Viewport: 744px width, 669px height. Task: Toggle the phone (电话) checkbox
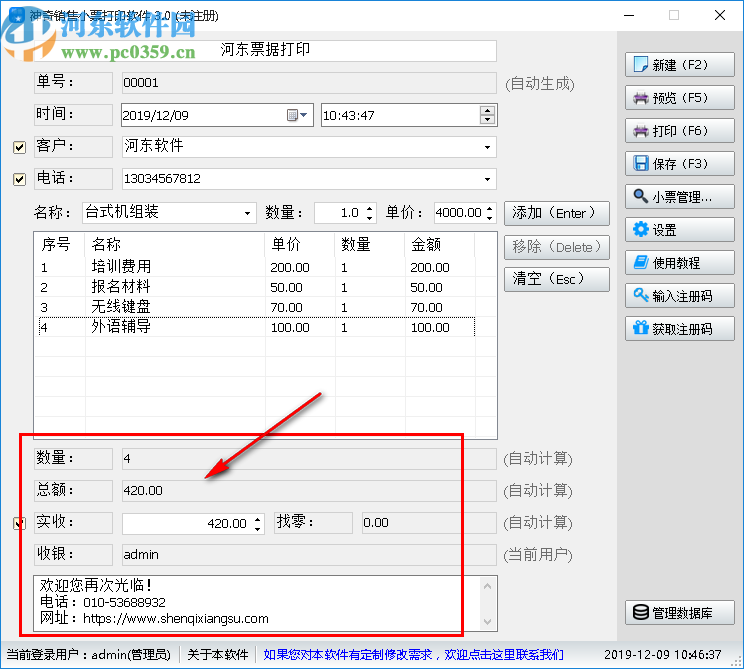pos(19,179)
